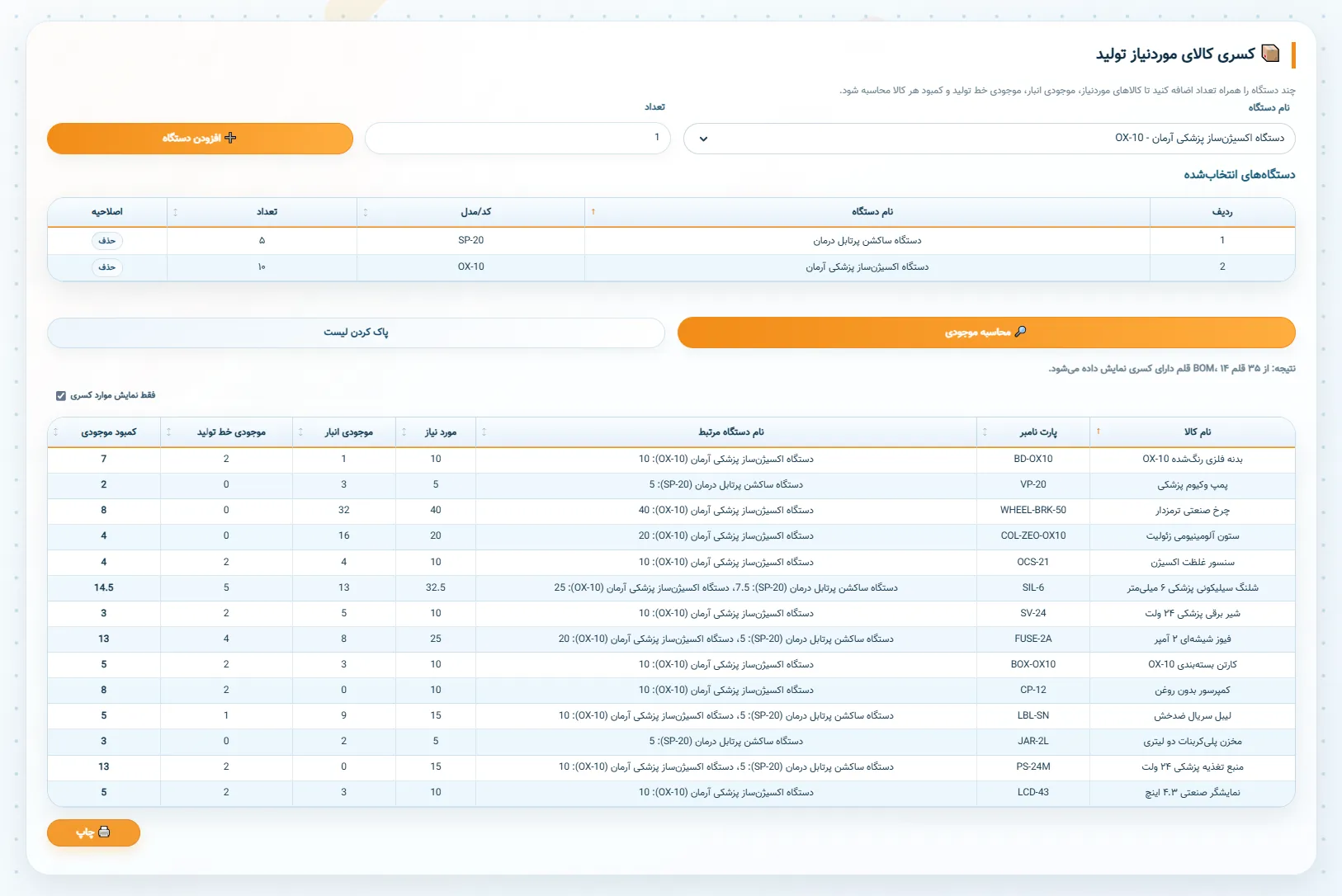Sort results by مورد نیاز arrows
The height and width of the screenshot is (896, 1342).
[x=404, y=431]
